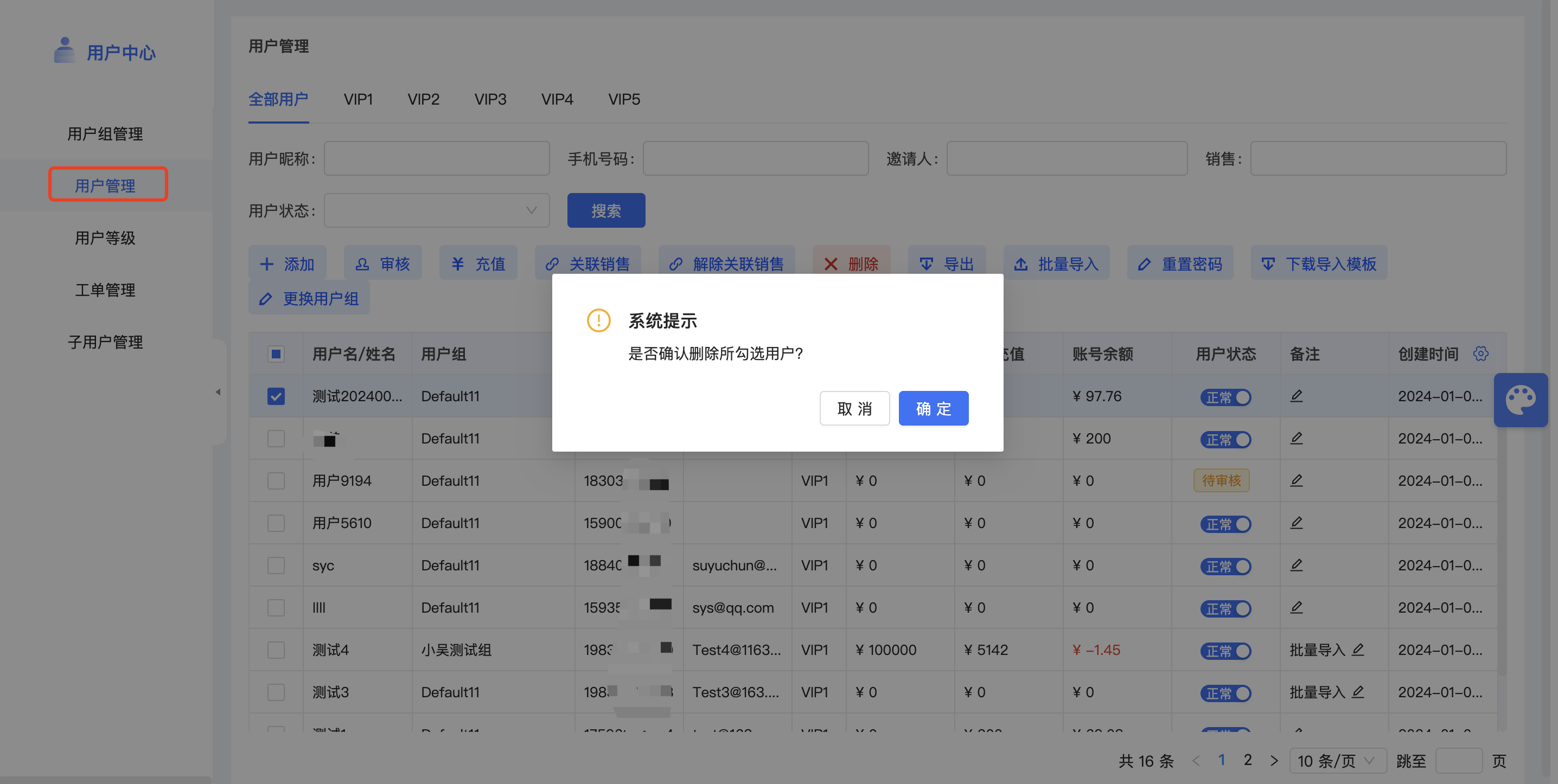Click plus icon on 添加 button
Screen dimensions: 1558x784
267,264
